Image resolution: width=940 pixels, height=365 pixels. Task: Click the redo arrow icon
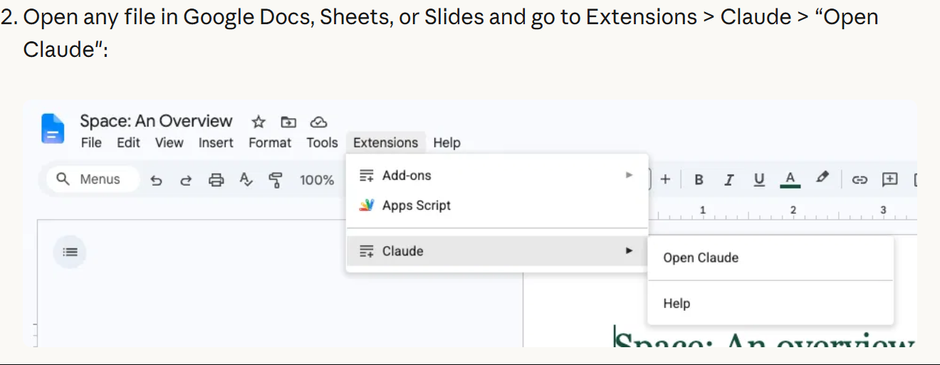[x=186, y=180]
